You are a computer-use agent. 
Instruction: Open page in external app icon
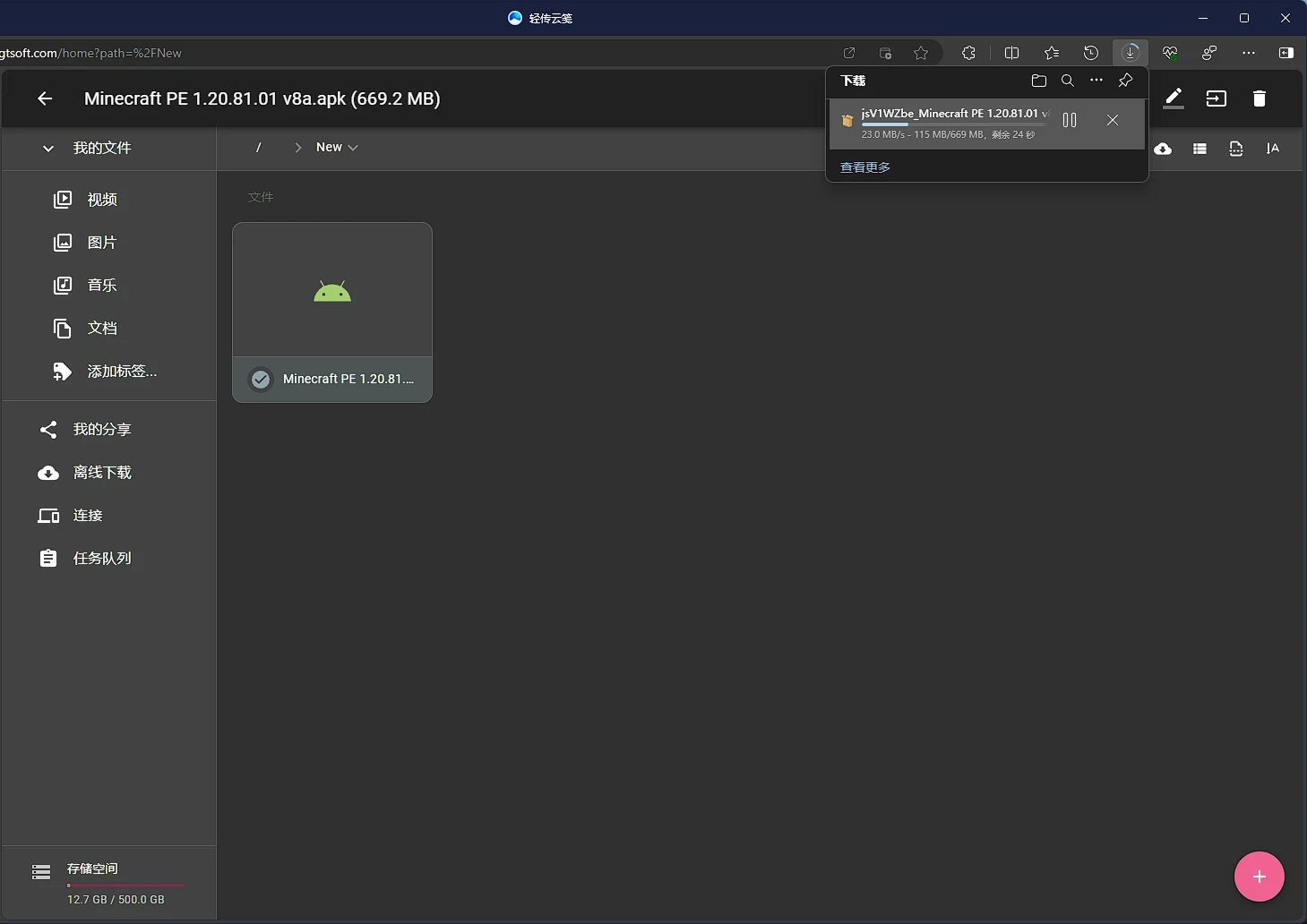point(849,53)
